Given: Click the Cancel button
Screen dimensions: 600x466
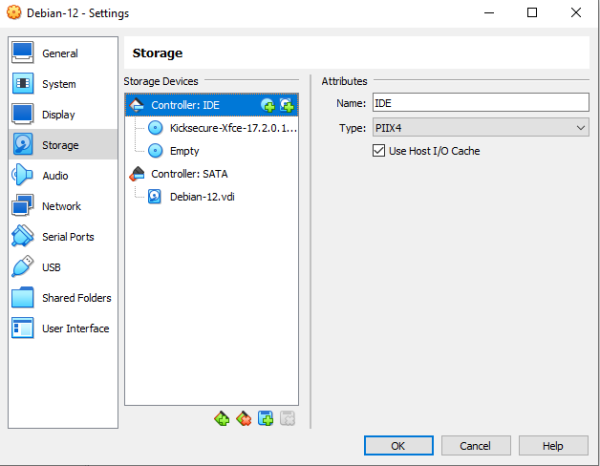Looking at the screenshot, I should point(475,445).
